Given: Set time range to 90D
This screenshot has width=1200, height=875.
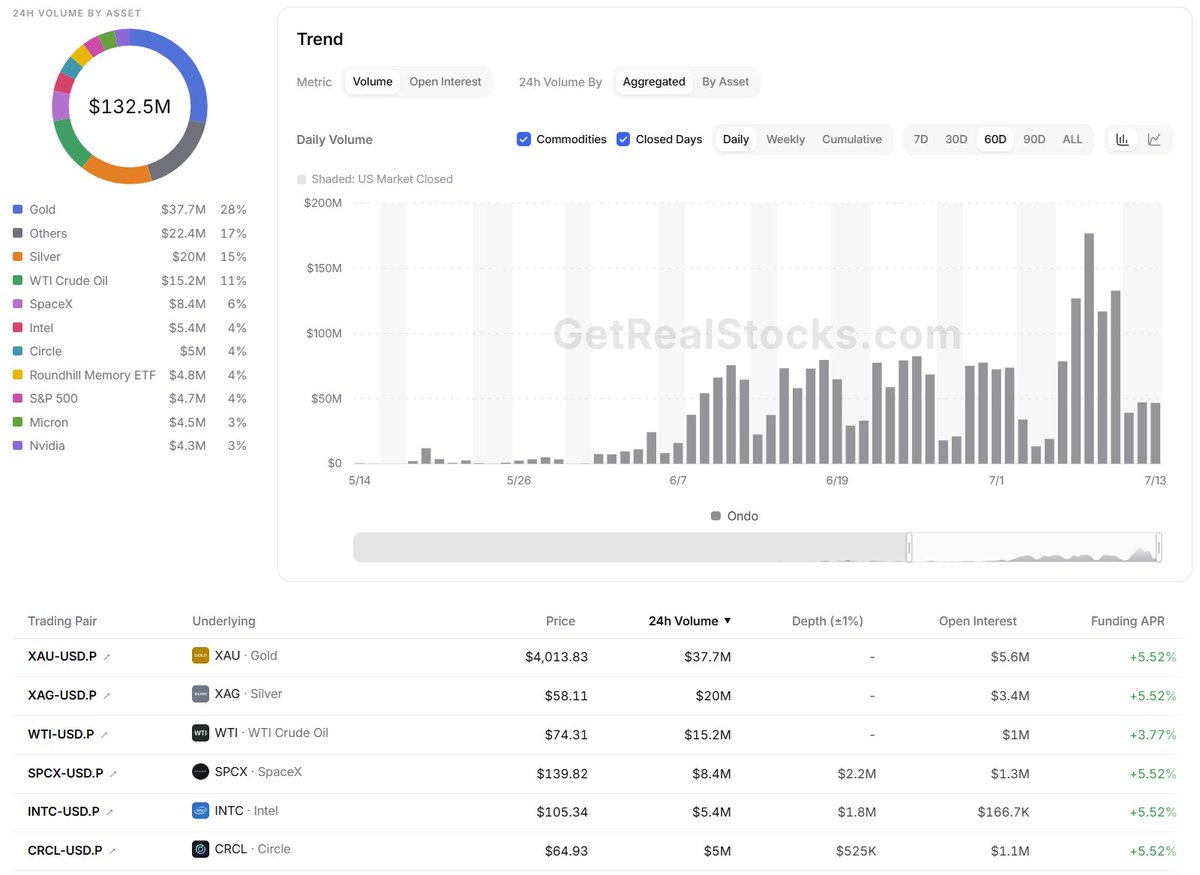Looking at the screenshot, I should pos(1034,139).
